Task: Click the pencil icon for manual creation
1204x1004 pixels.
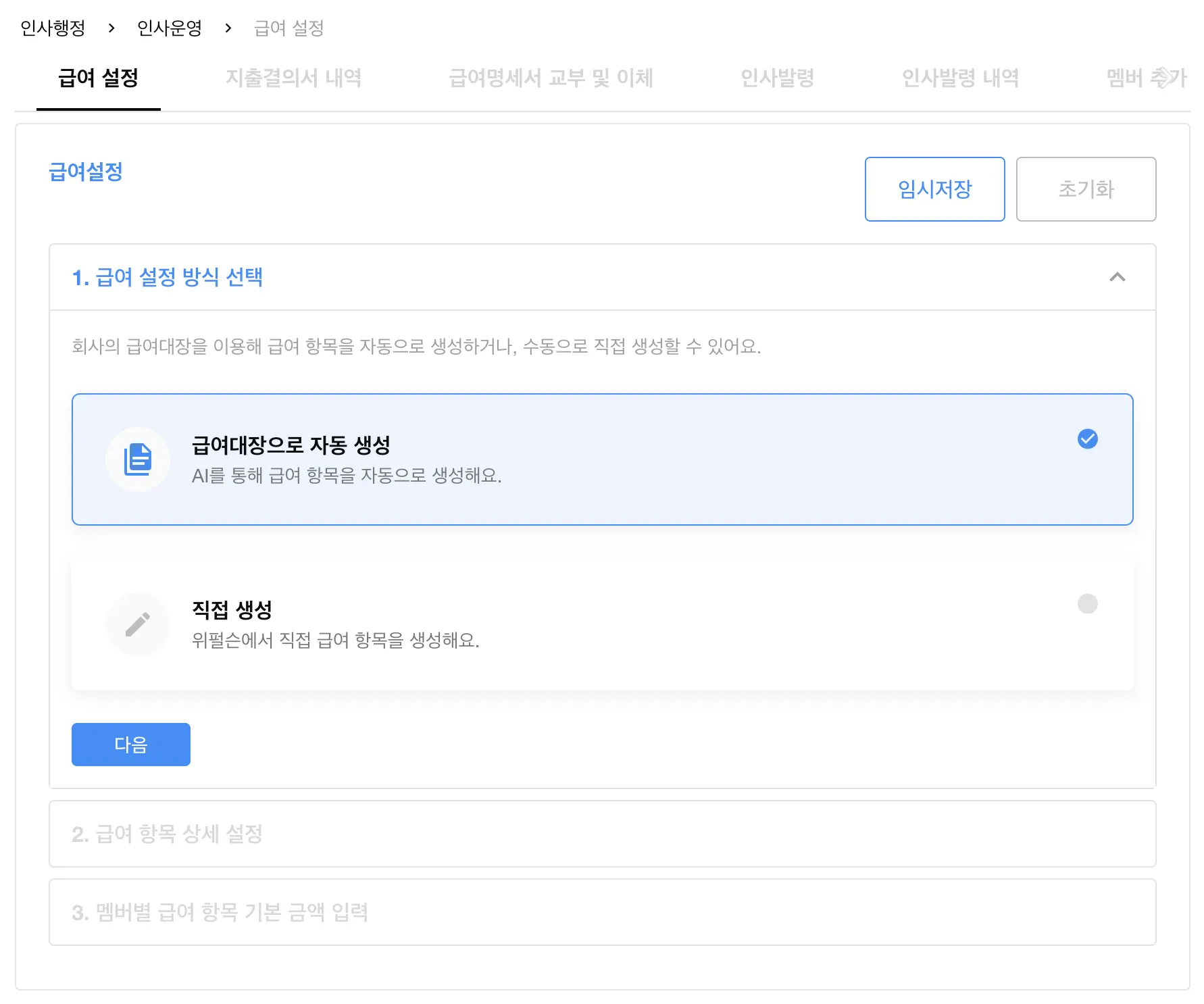Action: [138, 624]
